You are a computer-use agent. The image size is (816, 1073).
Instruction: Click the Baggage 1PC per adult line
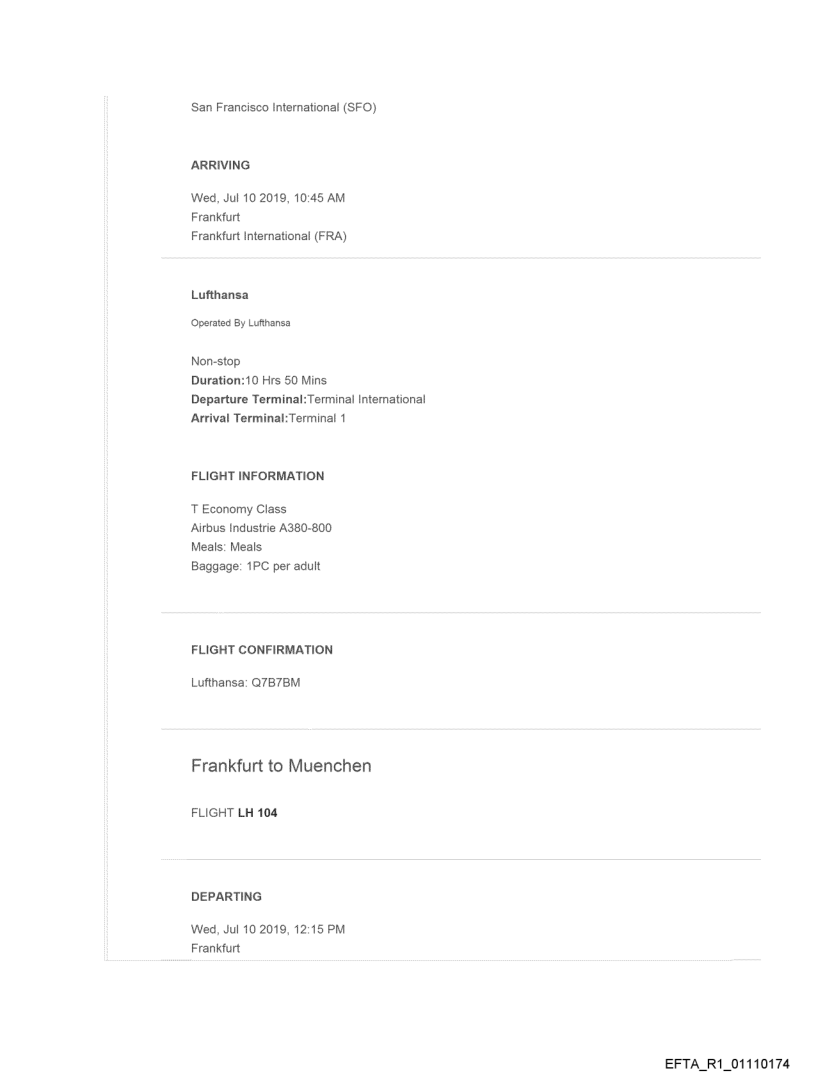[254, 563]
